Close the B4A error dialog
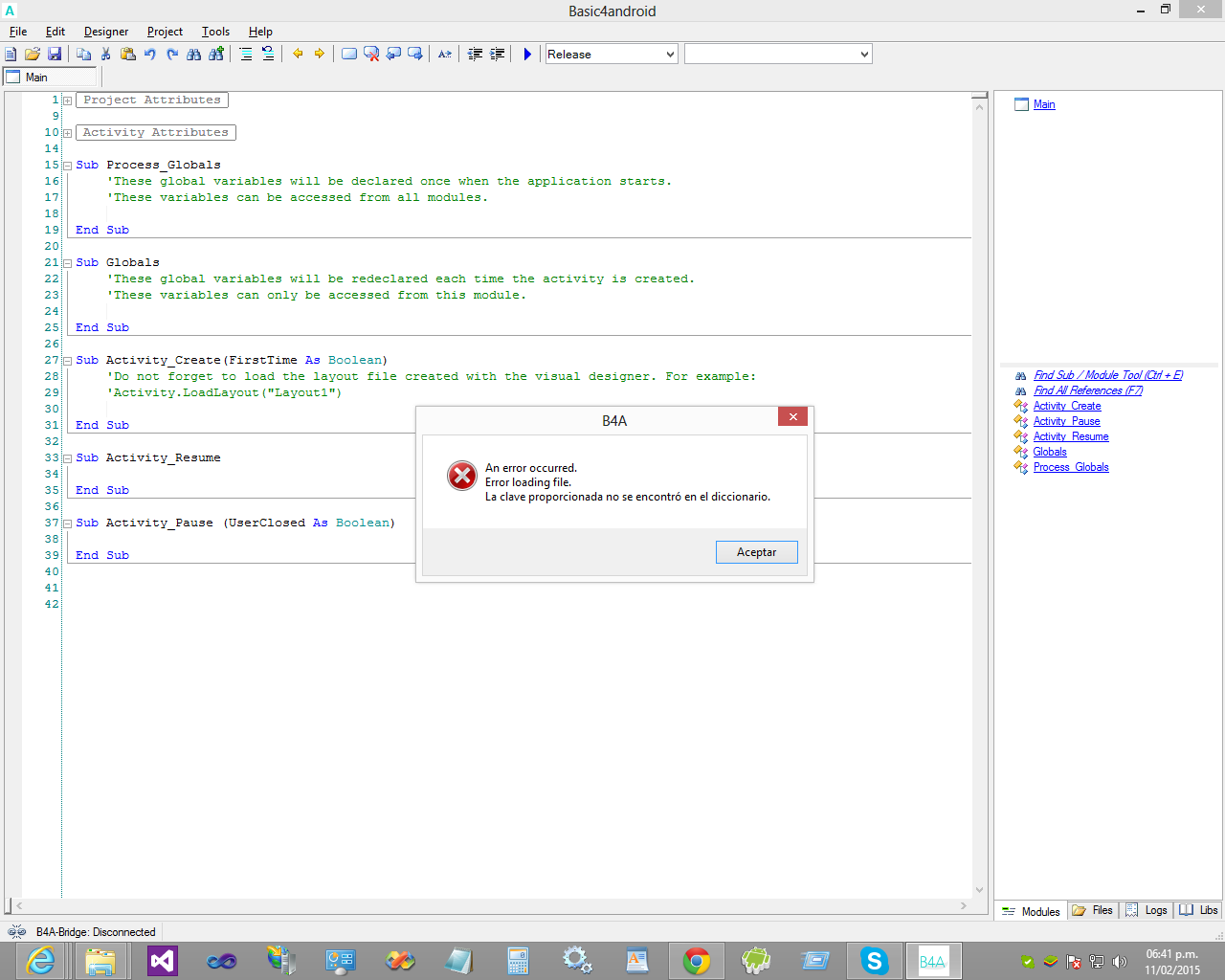This screenshot has height=980, width=1225. point(793,416)
